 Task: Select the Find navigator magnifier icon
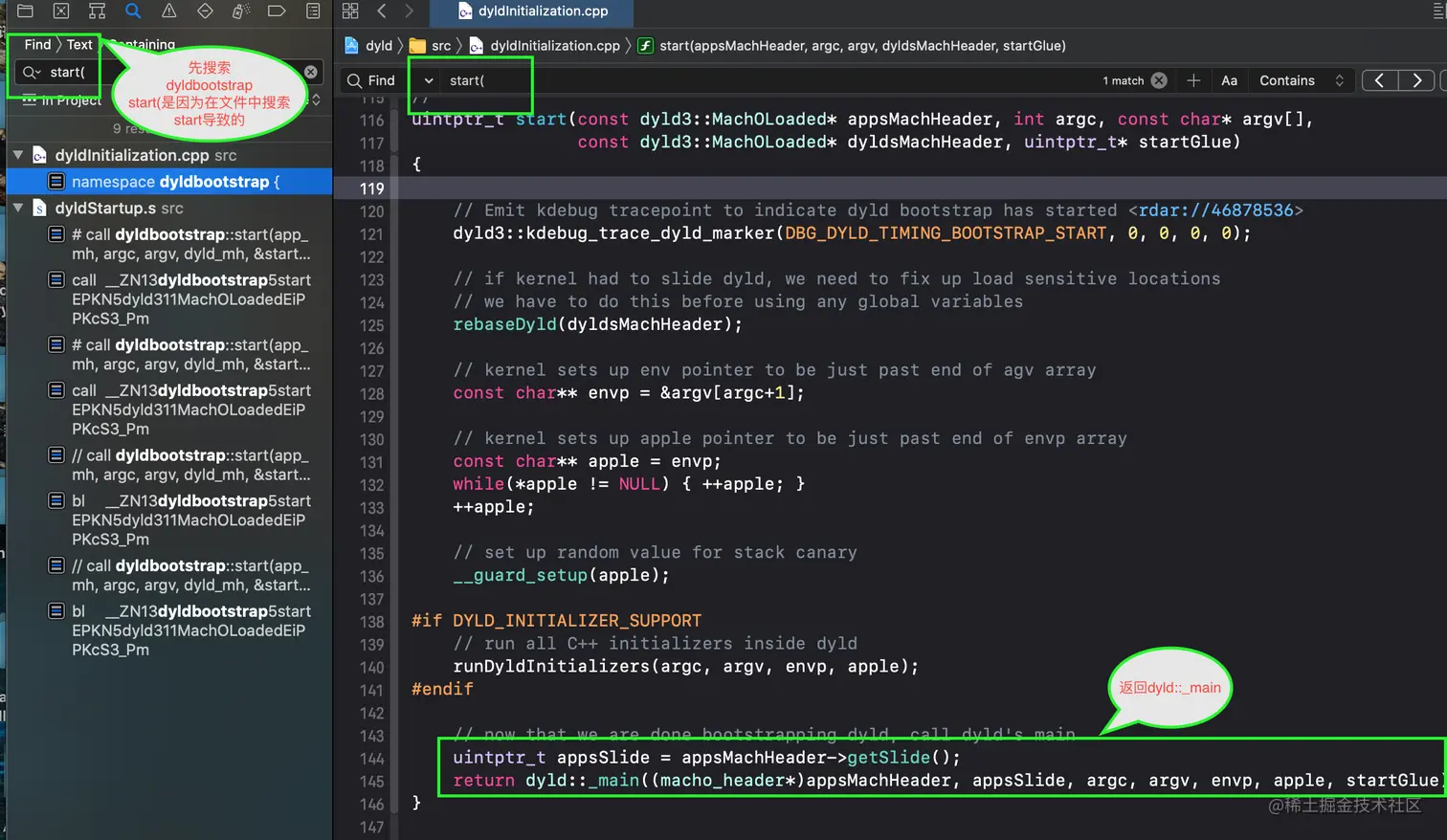[133, 11]
